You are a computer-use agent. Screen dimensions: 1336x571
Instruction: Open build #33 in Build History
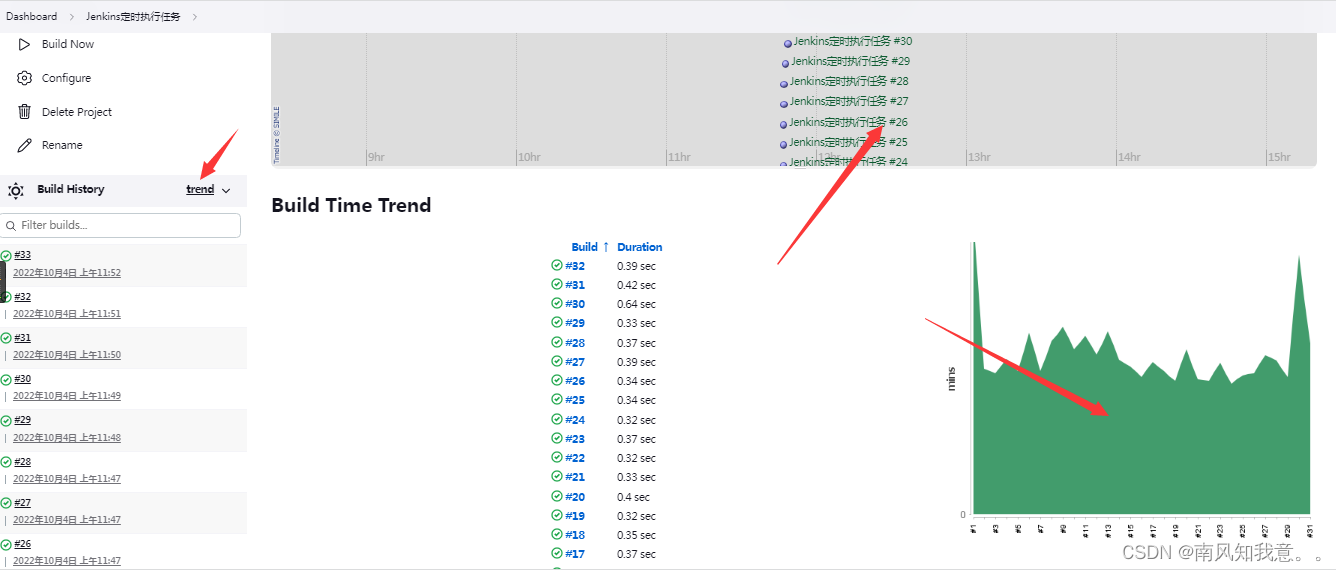click(x=22, y=255)
